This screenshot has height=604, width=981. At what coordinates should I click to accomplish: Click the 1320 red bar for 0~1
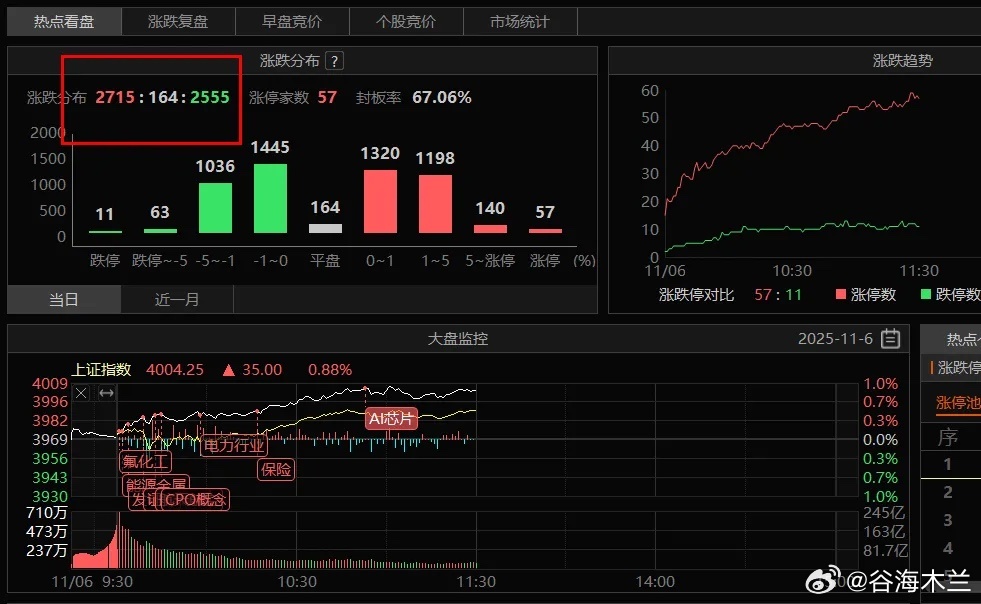[x=380, y=202]
